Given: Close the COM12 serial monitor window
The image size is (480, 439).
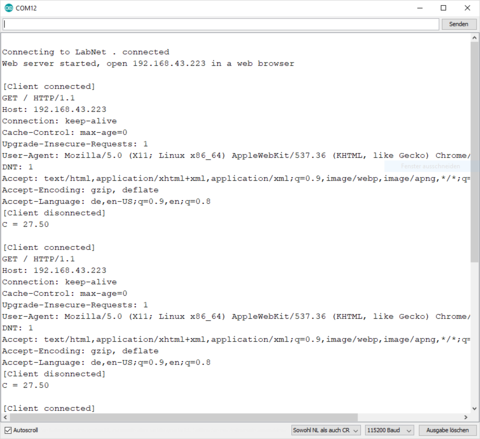Looking at the screenshot, I should coord(467,8).
